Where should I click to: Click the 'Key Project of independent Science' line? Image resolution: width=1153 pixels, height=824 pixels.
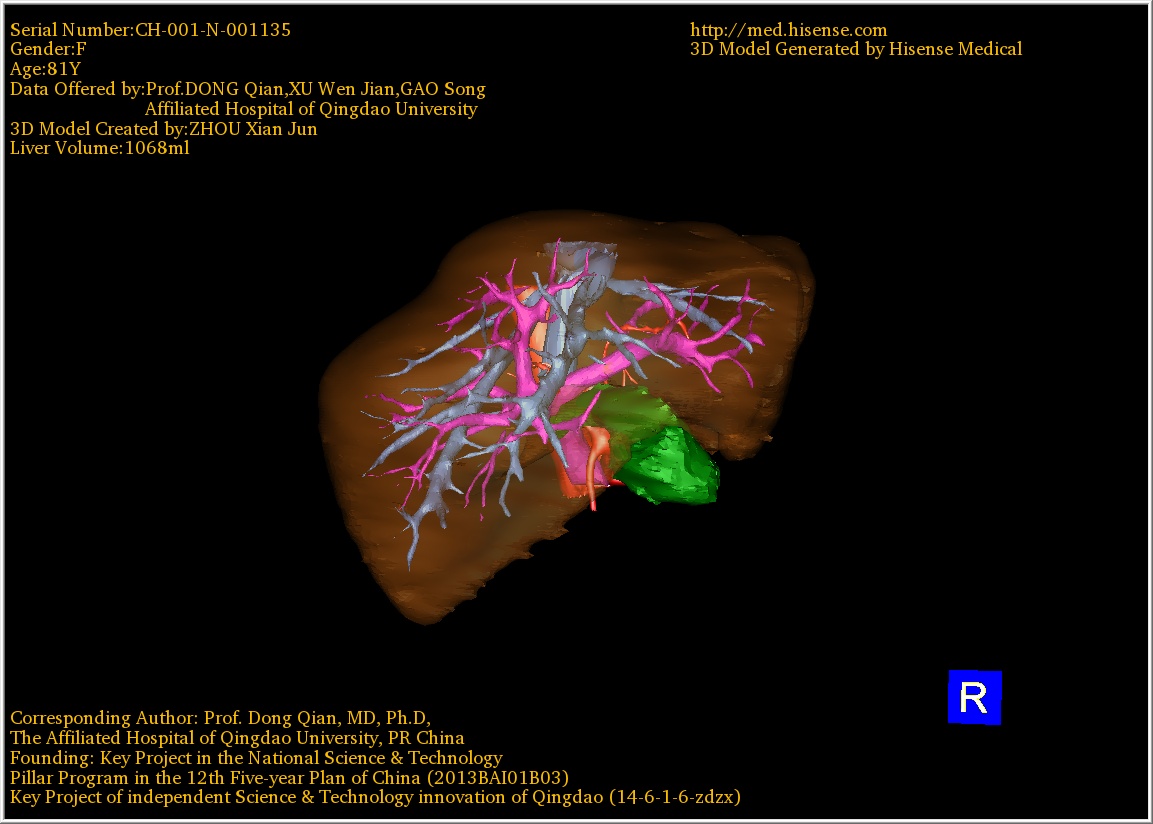point(375,798)
